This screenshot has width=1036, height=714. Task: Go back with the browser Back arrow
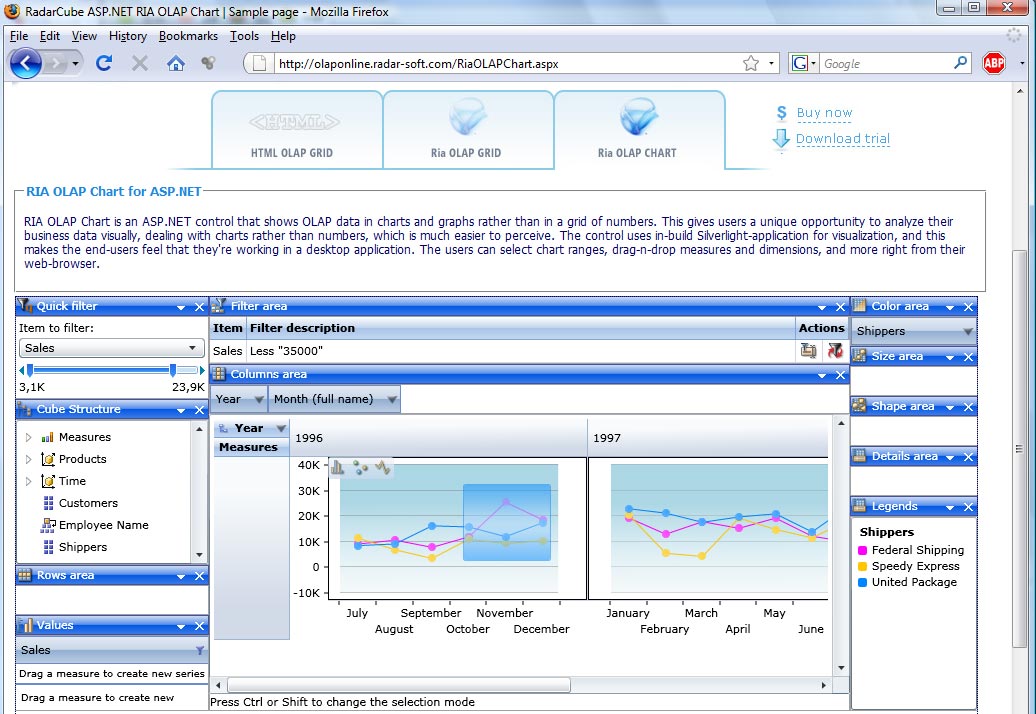tap(26, 63)
